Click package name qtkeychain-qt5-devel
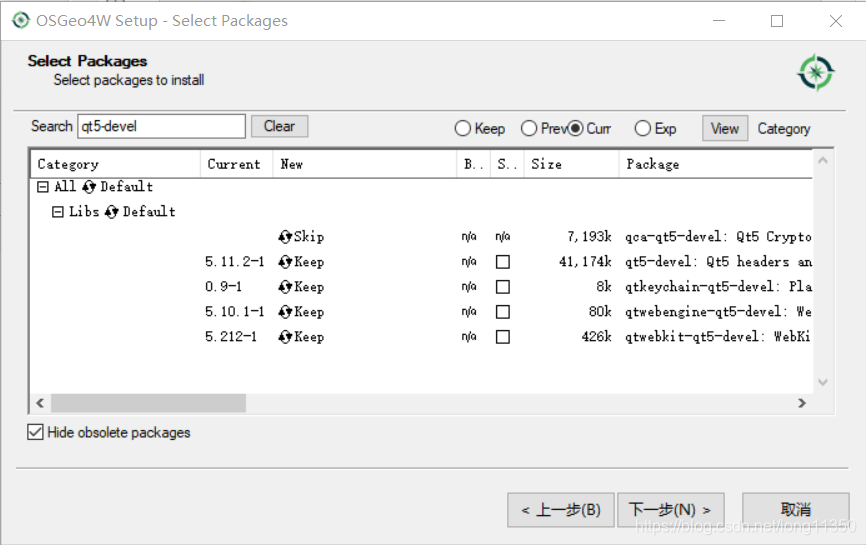The image size is (866, 545). point(718,287)
